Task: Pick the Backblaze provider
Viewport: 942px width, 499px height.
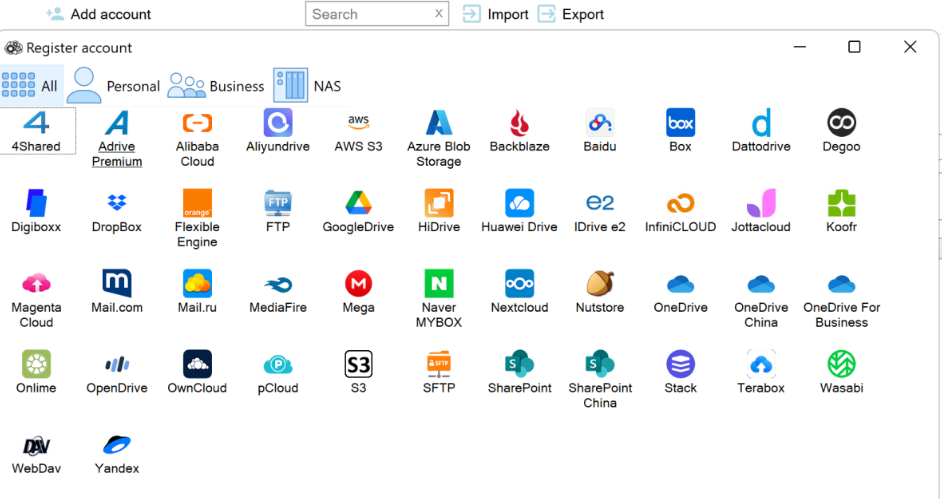Action: [519, 131]
